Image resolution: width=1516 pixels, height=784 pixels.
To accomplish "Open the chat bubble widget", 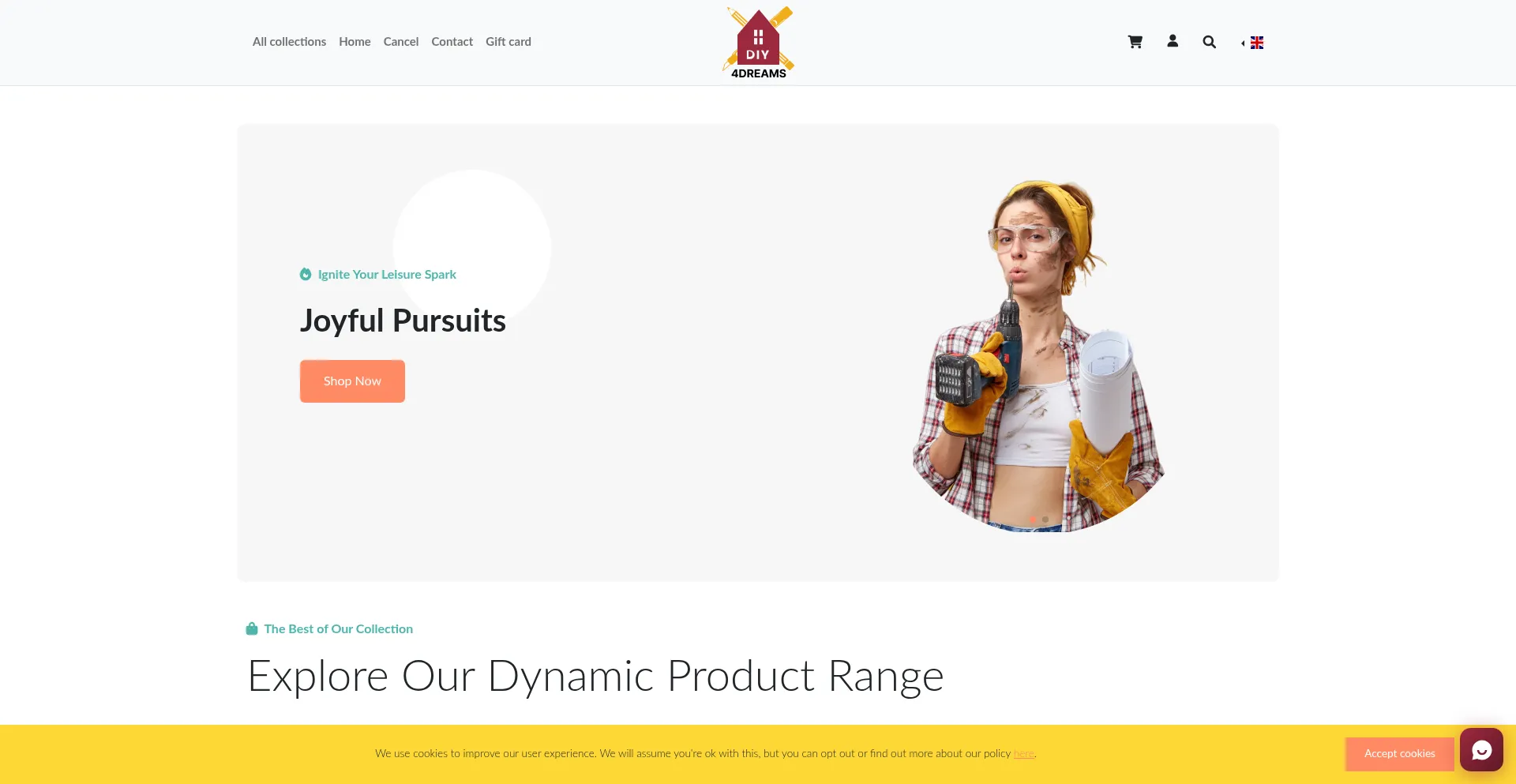I will pyautogui.click(x=1481, y=749).
